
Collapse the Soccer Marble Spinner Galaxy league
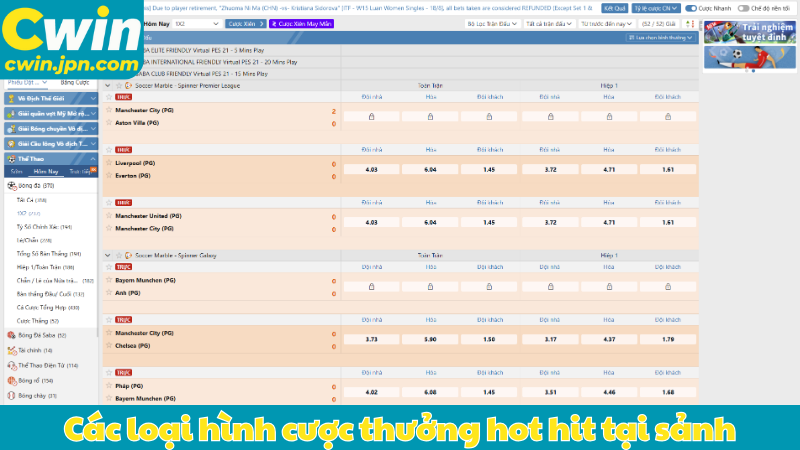click(108, 256)
